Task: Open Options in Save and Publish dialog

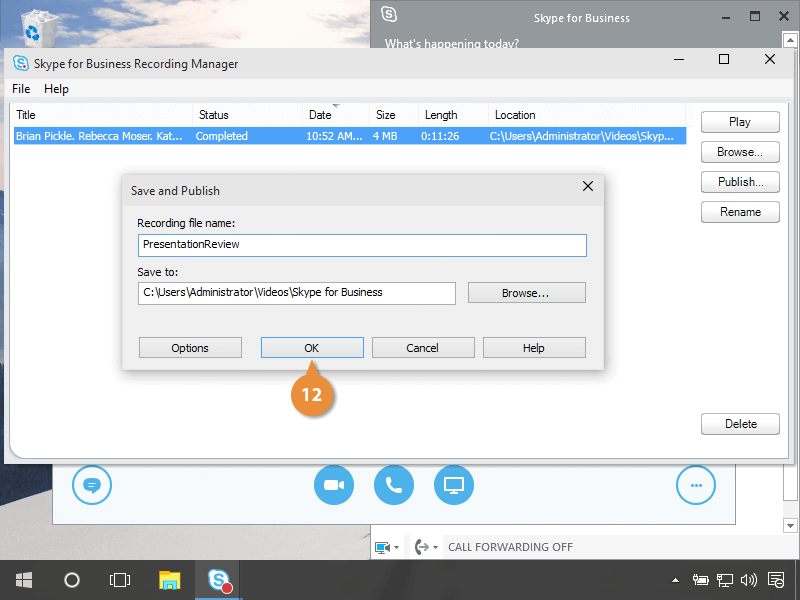Action: 190,348
